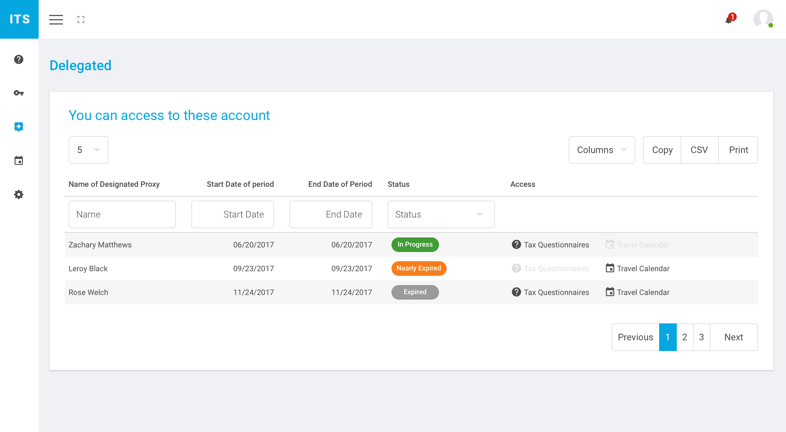Click the Print button

[x=738, y=150]
